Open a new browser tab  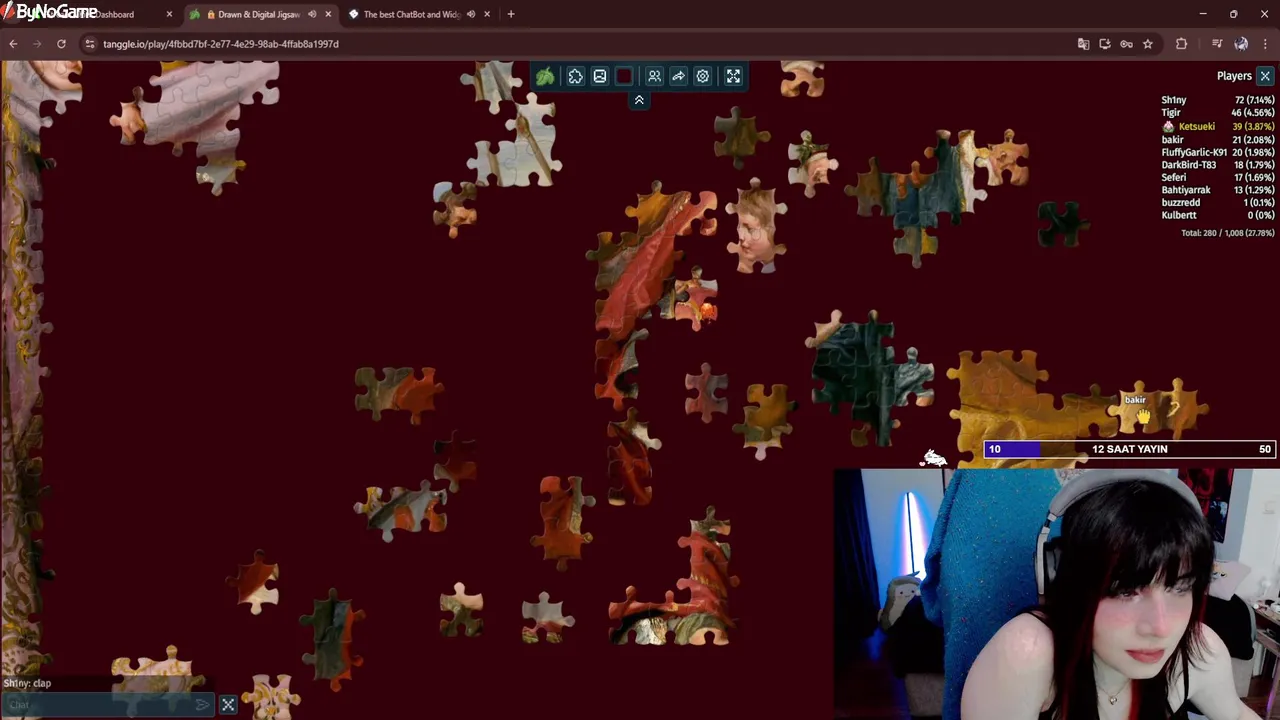coord(511,14)
